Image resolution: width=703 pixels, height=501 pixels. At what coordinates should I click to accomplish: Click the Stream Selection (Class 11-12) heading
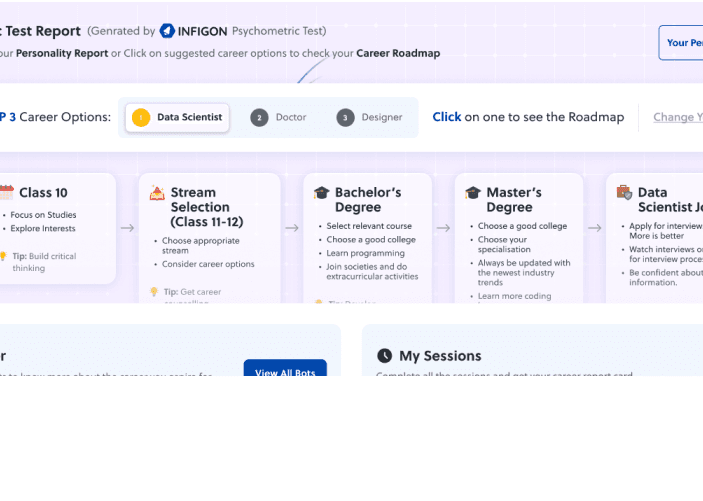click(207, 207)
